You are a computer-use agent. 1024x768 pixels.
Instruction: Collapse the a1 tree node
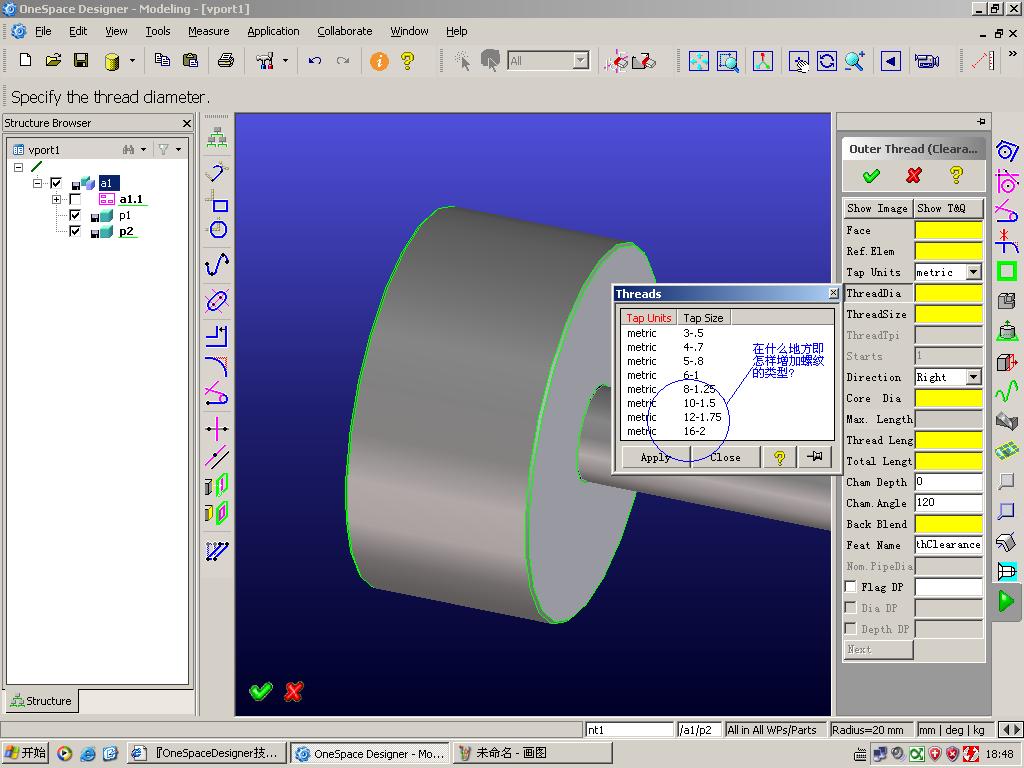(37, 184)
